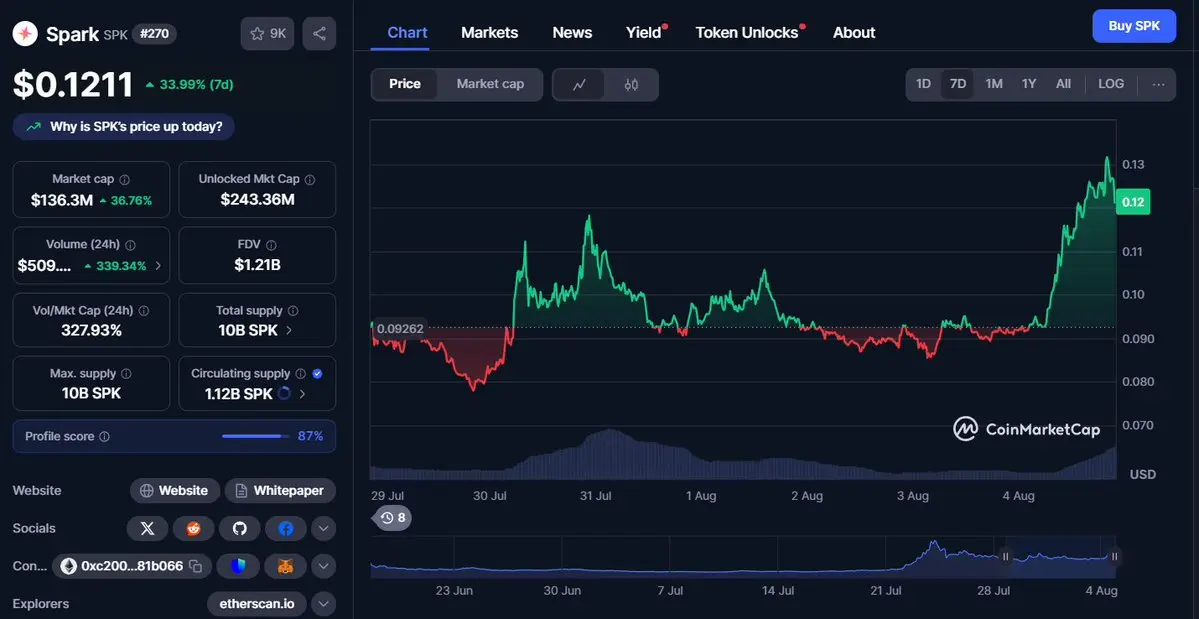Expand more explorers list
Image resolution: width=1199 pixels, height=619 pixels.
coord(323,604)
